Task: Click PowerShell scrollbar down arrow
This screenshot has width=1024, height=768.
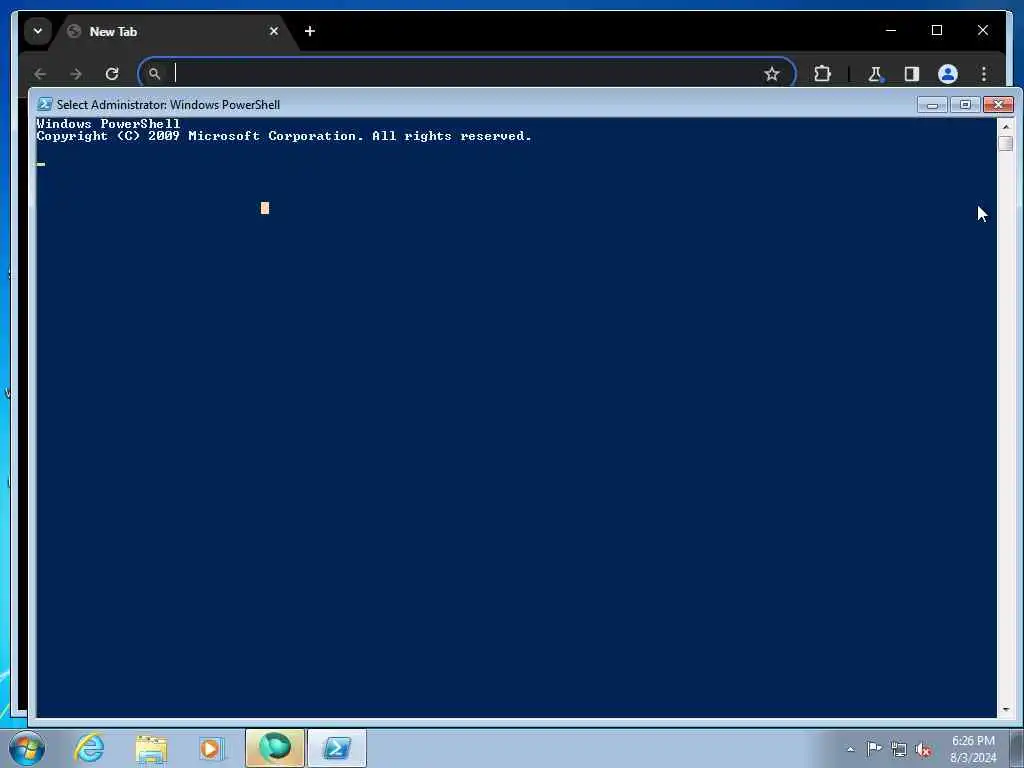Action: (1006, 709)
